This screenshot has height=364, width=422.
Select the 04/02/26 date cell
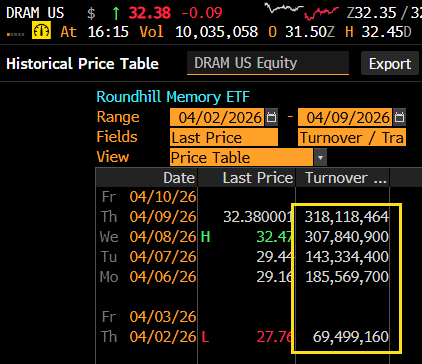coord(163,337)
